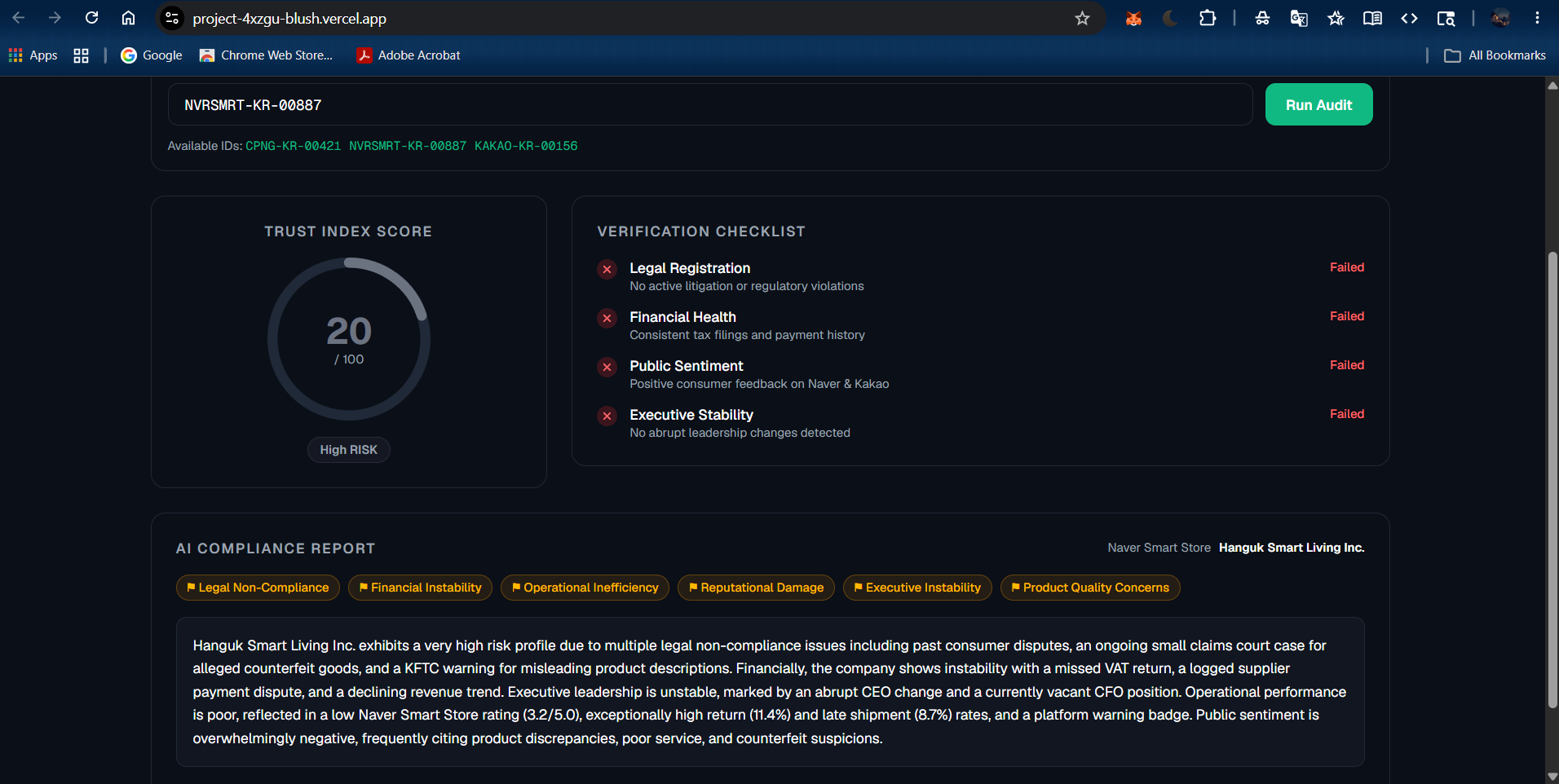Image resolution: width=1559 pixels, height=784 pixels.
Task: Click the browser Forward arrow
Action: point(55,18)
